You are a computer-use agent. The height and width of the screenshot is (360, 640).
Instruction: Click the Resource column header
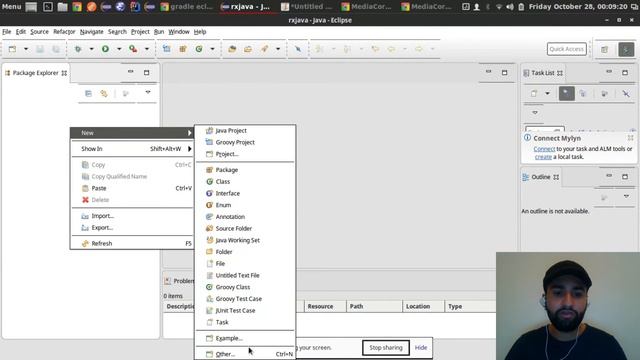[x=325, y=307]
